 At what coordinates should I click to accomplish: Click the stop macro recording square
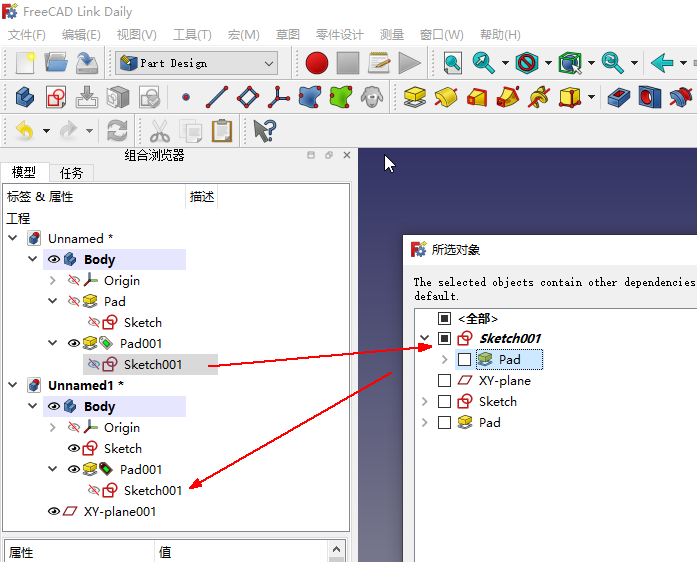348,63
